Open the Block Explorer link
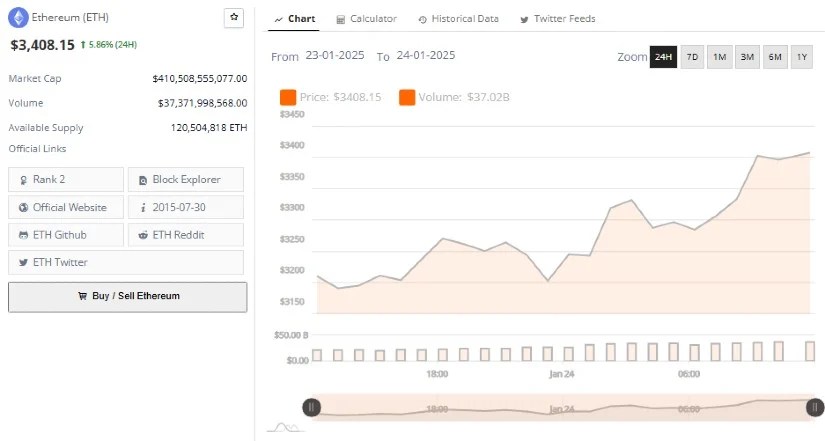Image resolution: width=825 pixels, height=441 pixels. 186,180
